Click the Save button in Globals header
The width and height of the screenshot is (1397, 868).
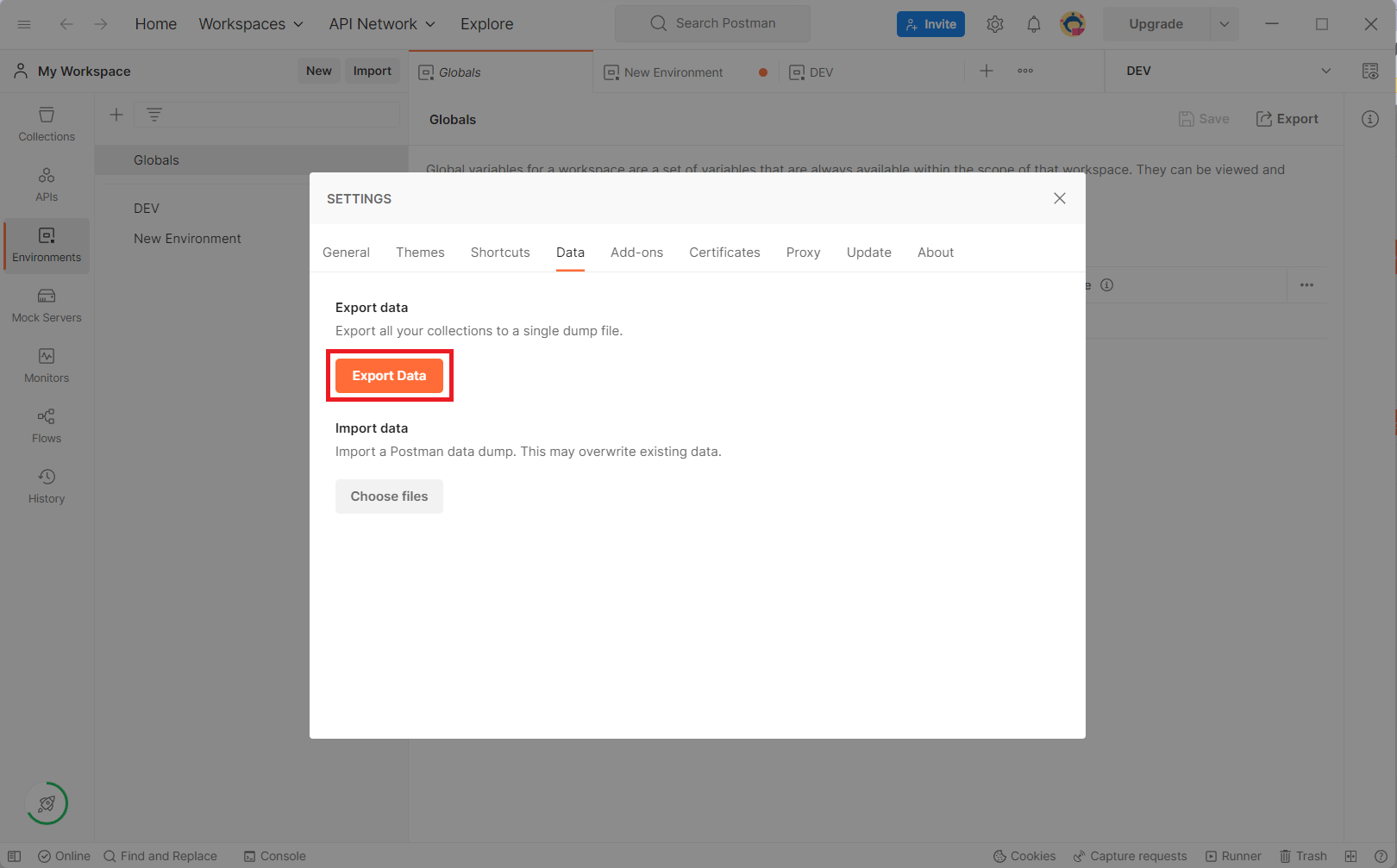pyautogui.click(x=1204, y=119)
